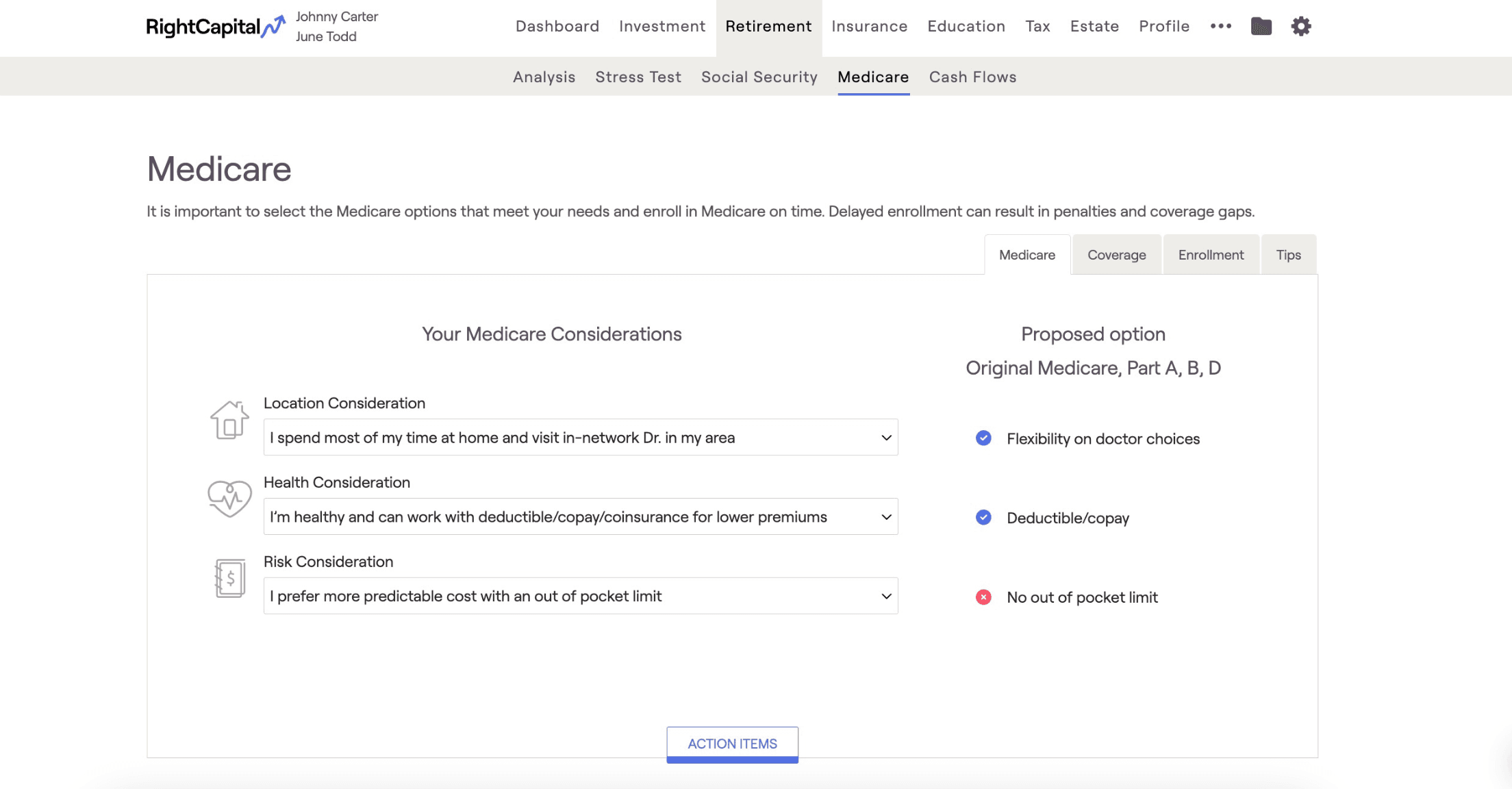Toggle the blue checkmark next to Flexibility
Image resolution: width=1512 pixels, height=789 pixels.
pos(984,438)
